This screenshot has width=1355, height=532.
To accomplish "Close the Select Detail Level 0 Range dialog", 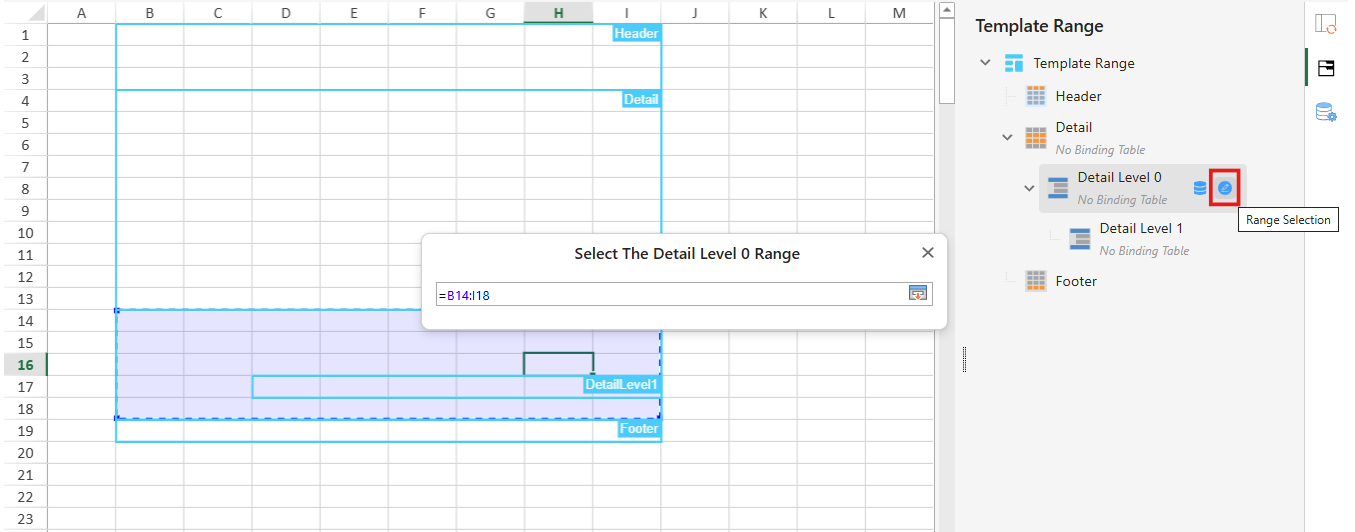I will click(927, 253).
